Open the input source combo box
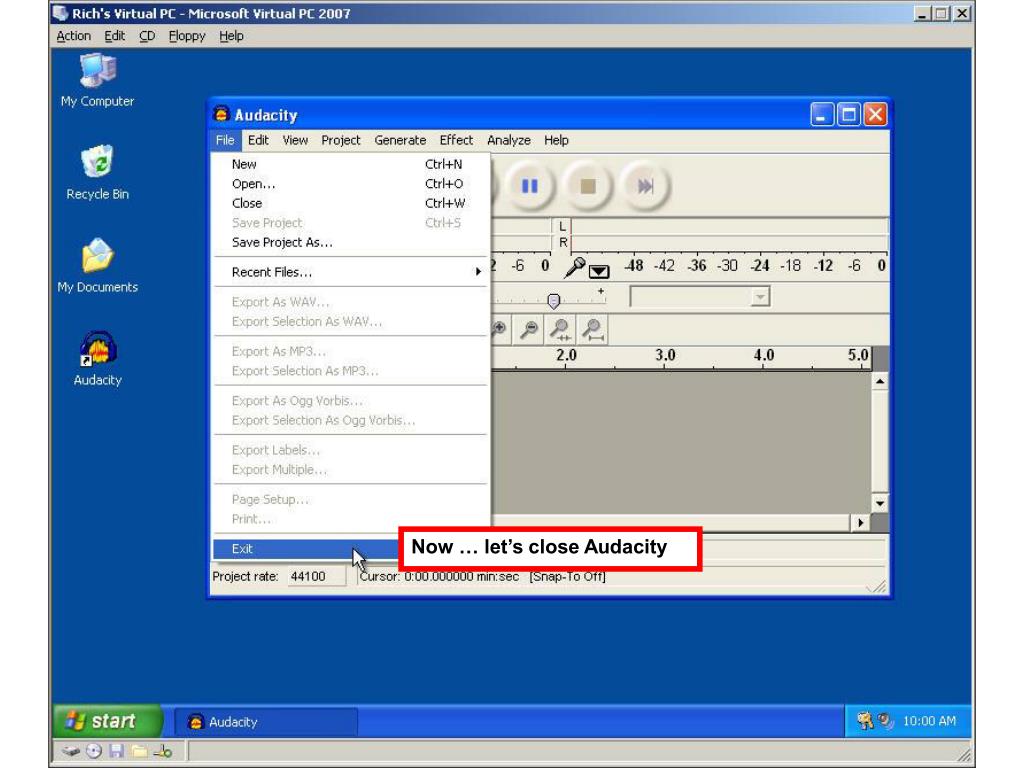The height and width of the screenshot is (768, 1024). (699, 297)
